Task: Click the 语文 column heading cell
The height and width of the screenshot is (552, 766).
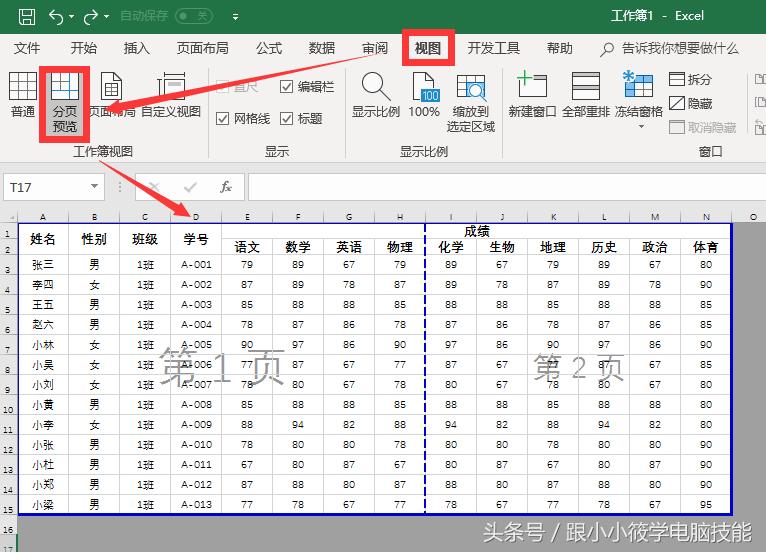Action: click(247, 247)
